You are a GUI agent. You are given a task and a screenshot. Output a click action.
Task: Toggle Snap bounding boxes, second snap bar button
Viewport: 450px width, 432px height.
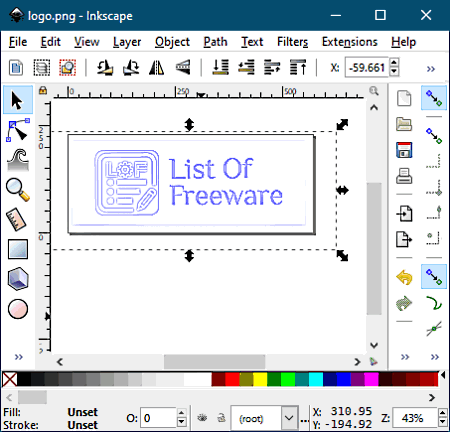point(434,136)
